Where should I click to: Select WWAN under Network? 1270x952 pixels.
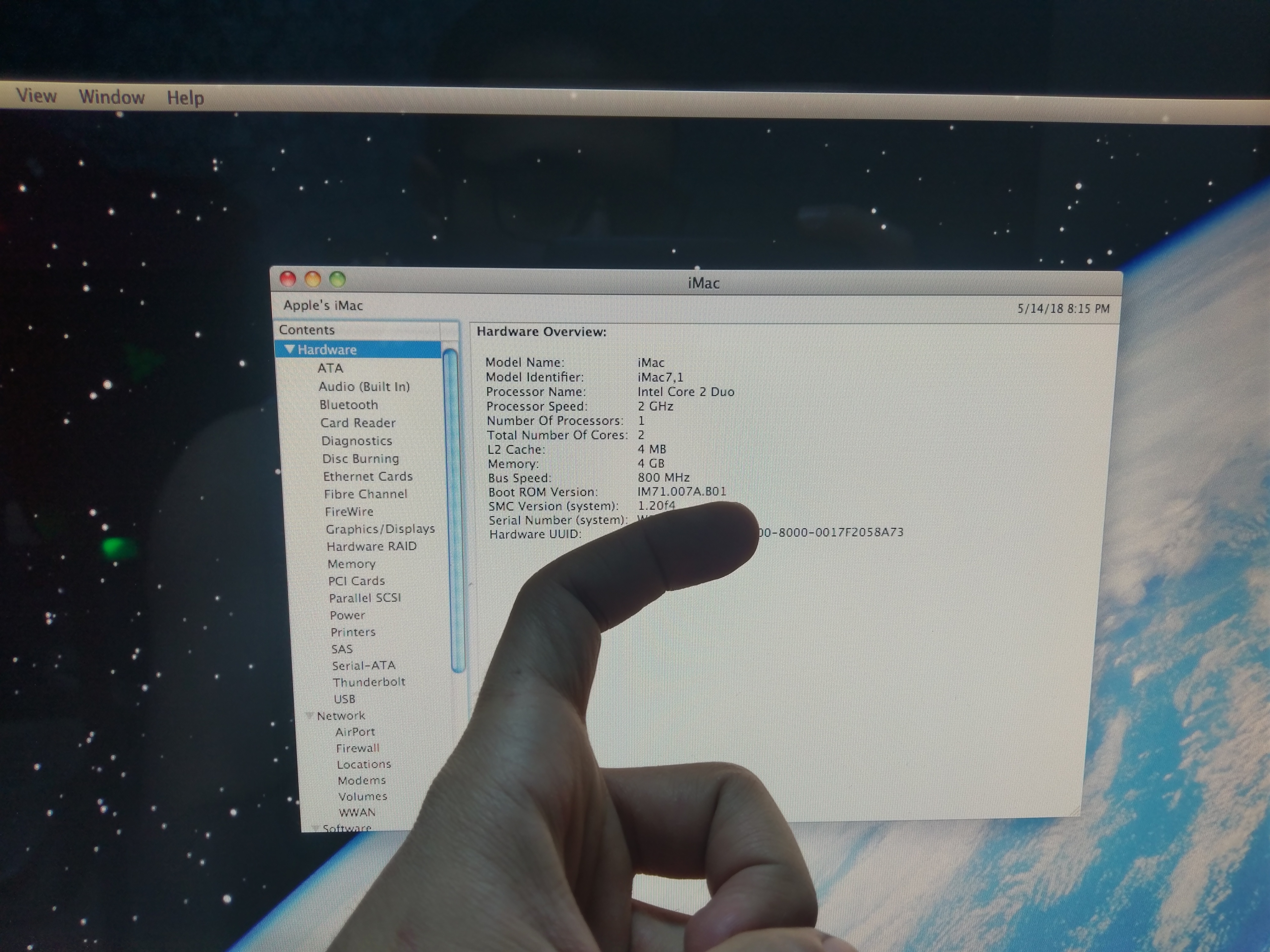coord(357,812)
